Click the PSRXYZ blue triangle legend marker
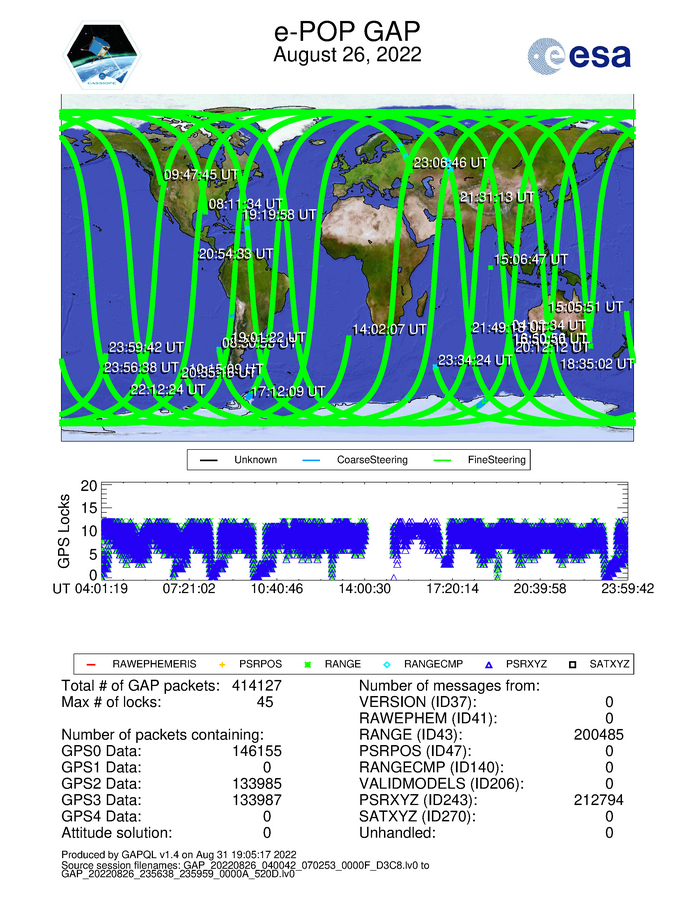This screenshot has height=899, width=695. tap(490, 664)
